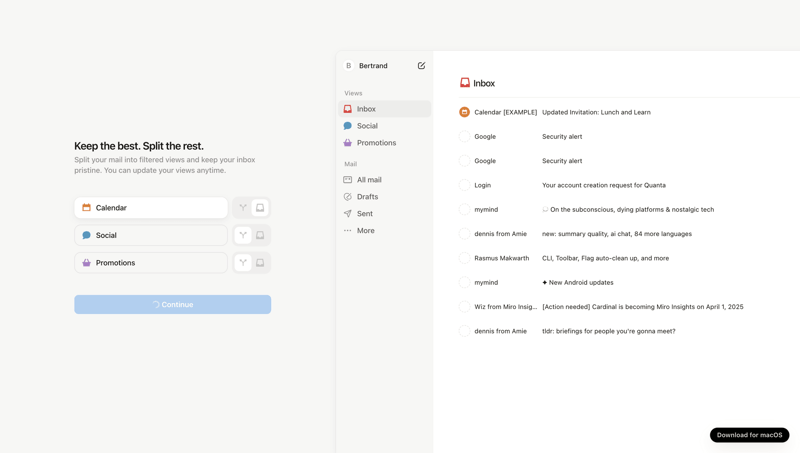Select the Promotions filter field
This screenshot has width=800, height=453.
coord(151,263)
